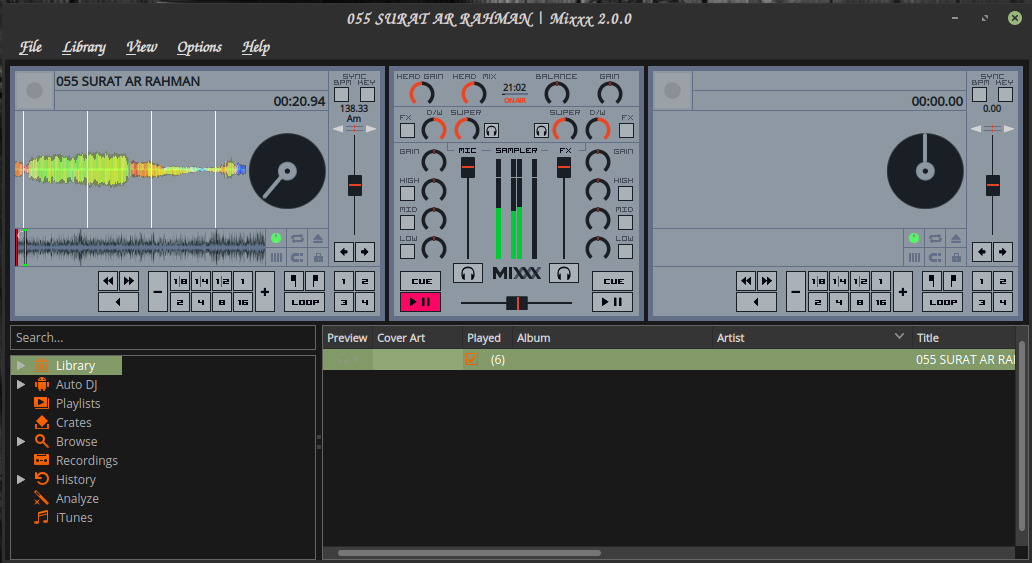This screenshot has height=563, width=1032.
Task: Expand the History tree item
Action: [x=21, y=479]
